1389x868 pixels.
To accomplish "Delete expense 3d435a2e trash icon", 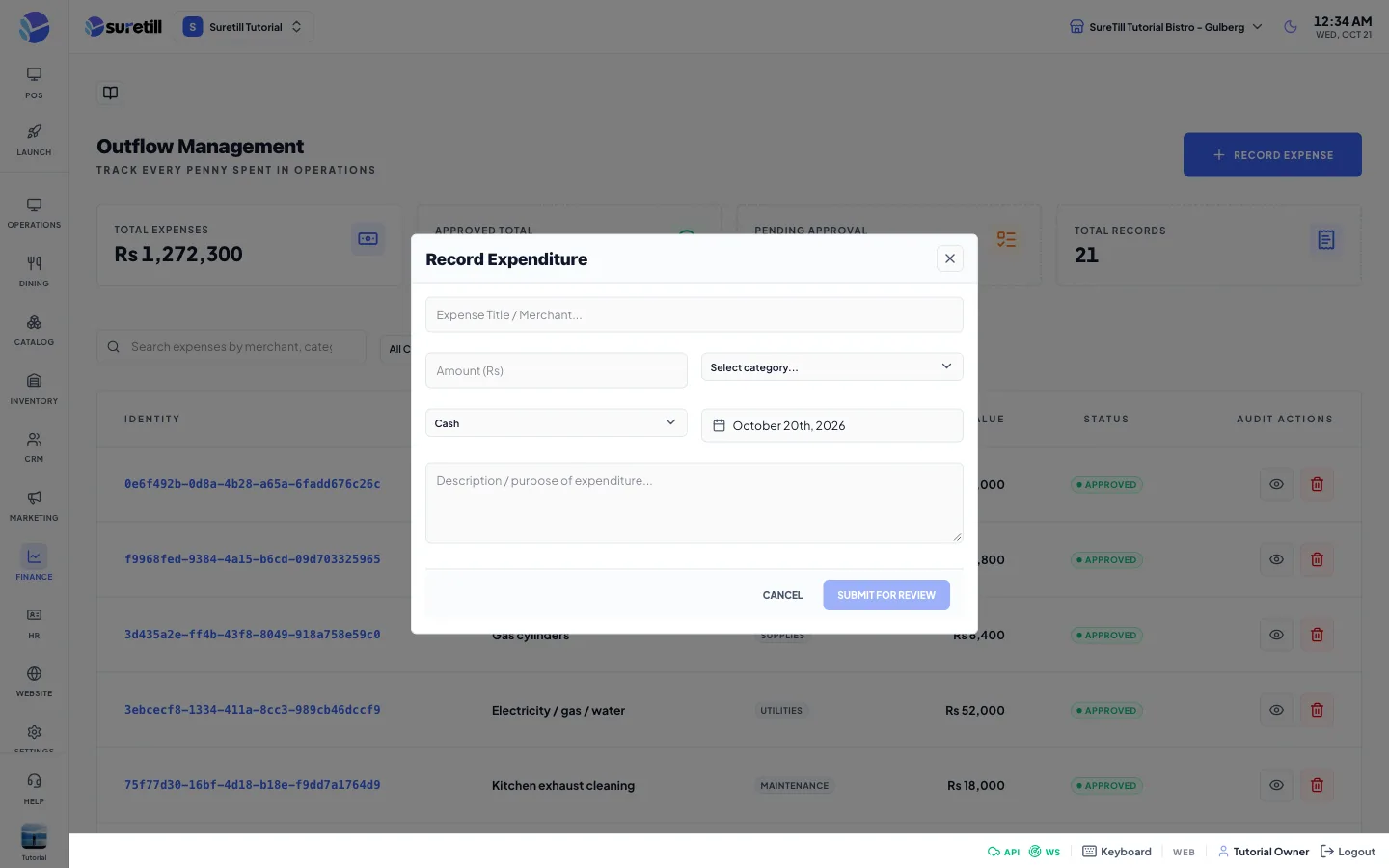I will [x=1317, y=635].
